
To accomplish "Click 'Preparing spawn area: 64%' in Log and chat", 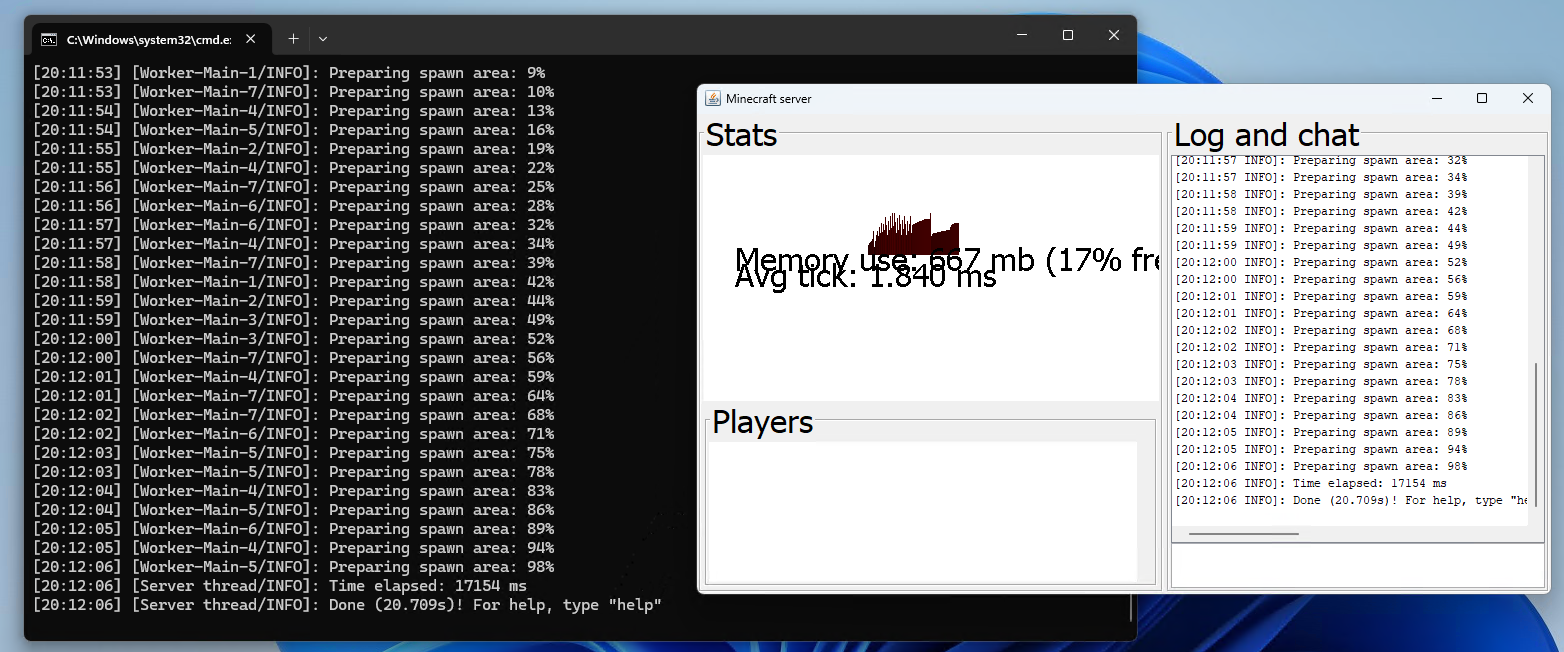I will 1380,313.
